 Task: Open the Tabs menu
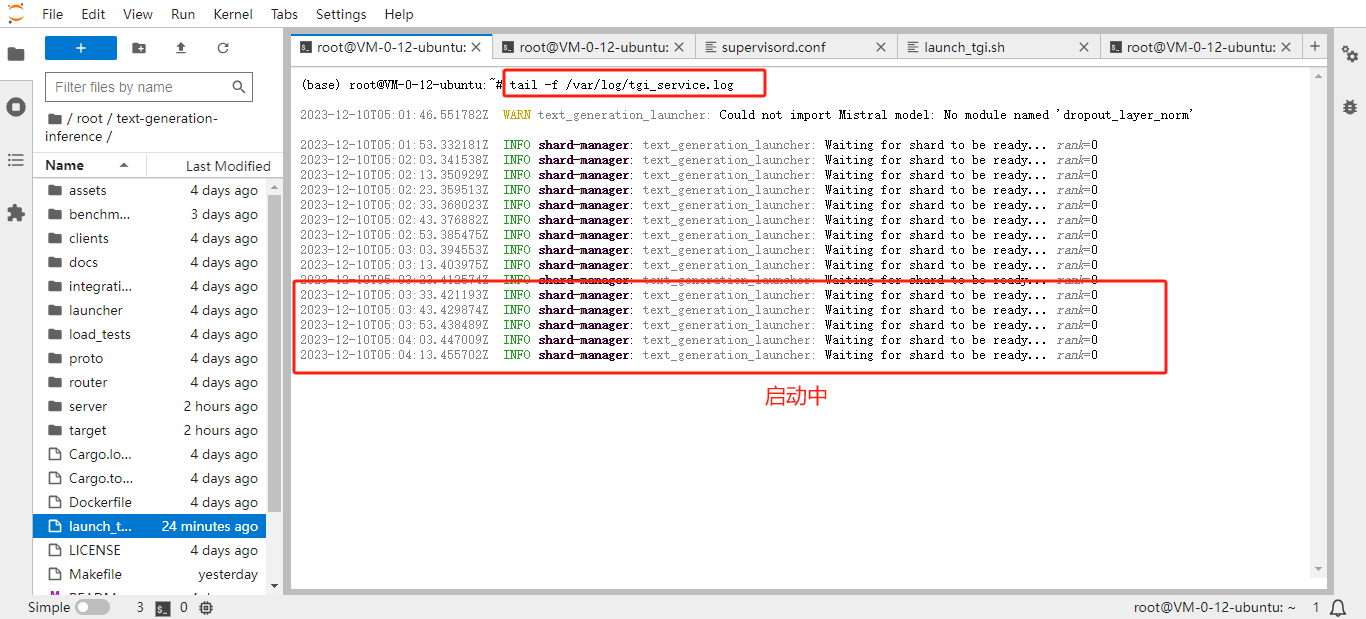284,14
